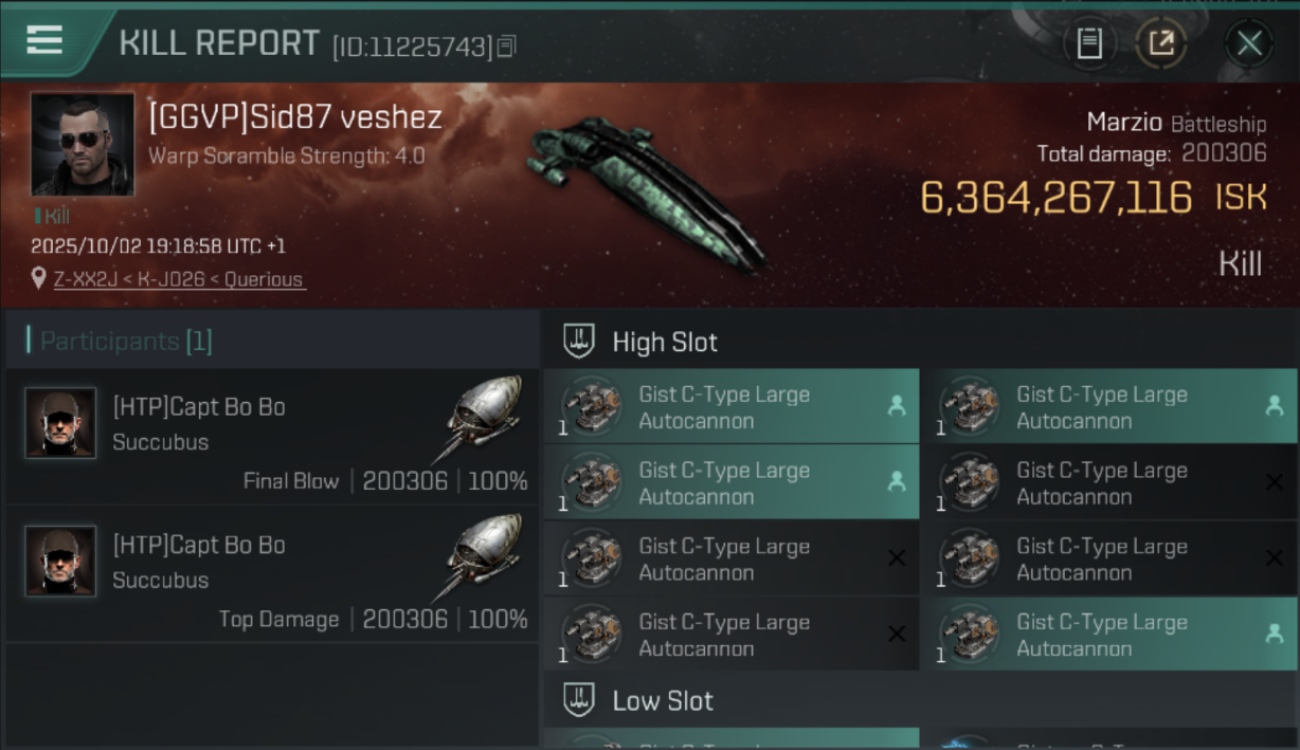Image resolution: width=1300 pixels, height=750 pixels.
Task: Inspect the Marzio battleship image
Action: (640, 188)
